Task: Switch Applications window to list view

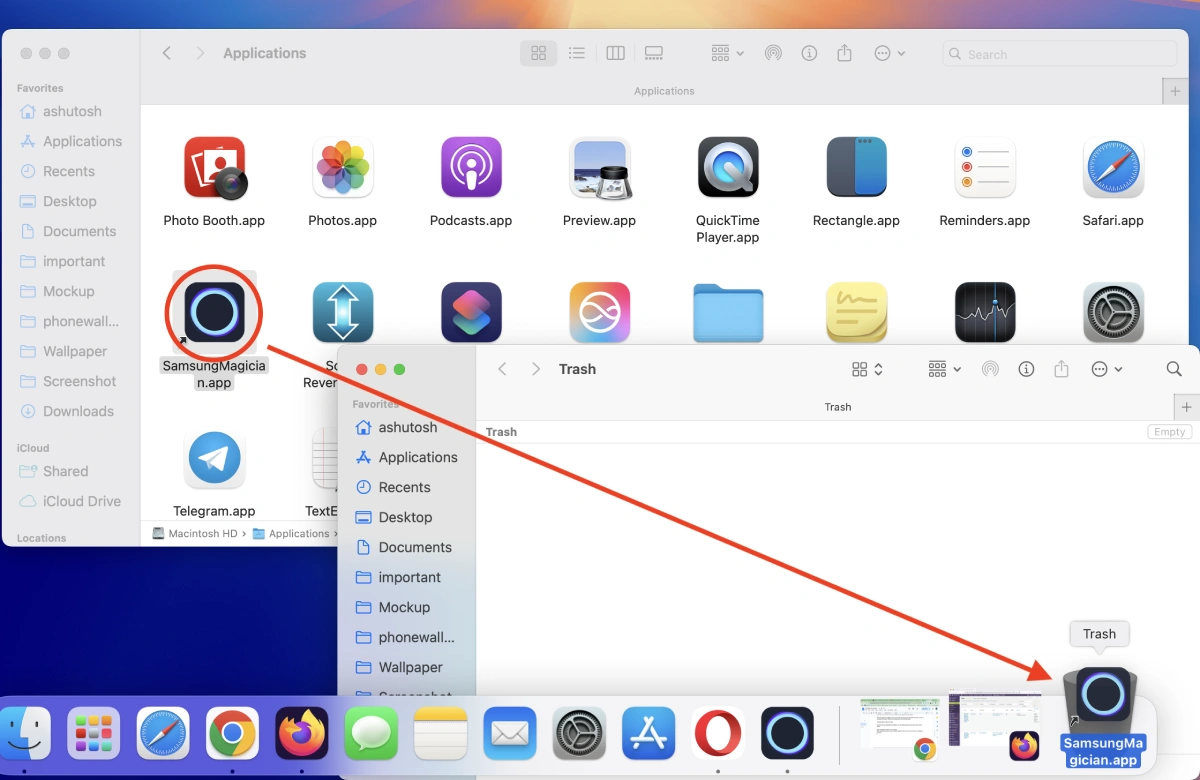Action: point(576,53)
